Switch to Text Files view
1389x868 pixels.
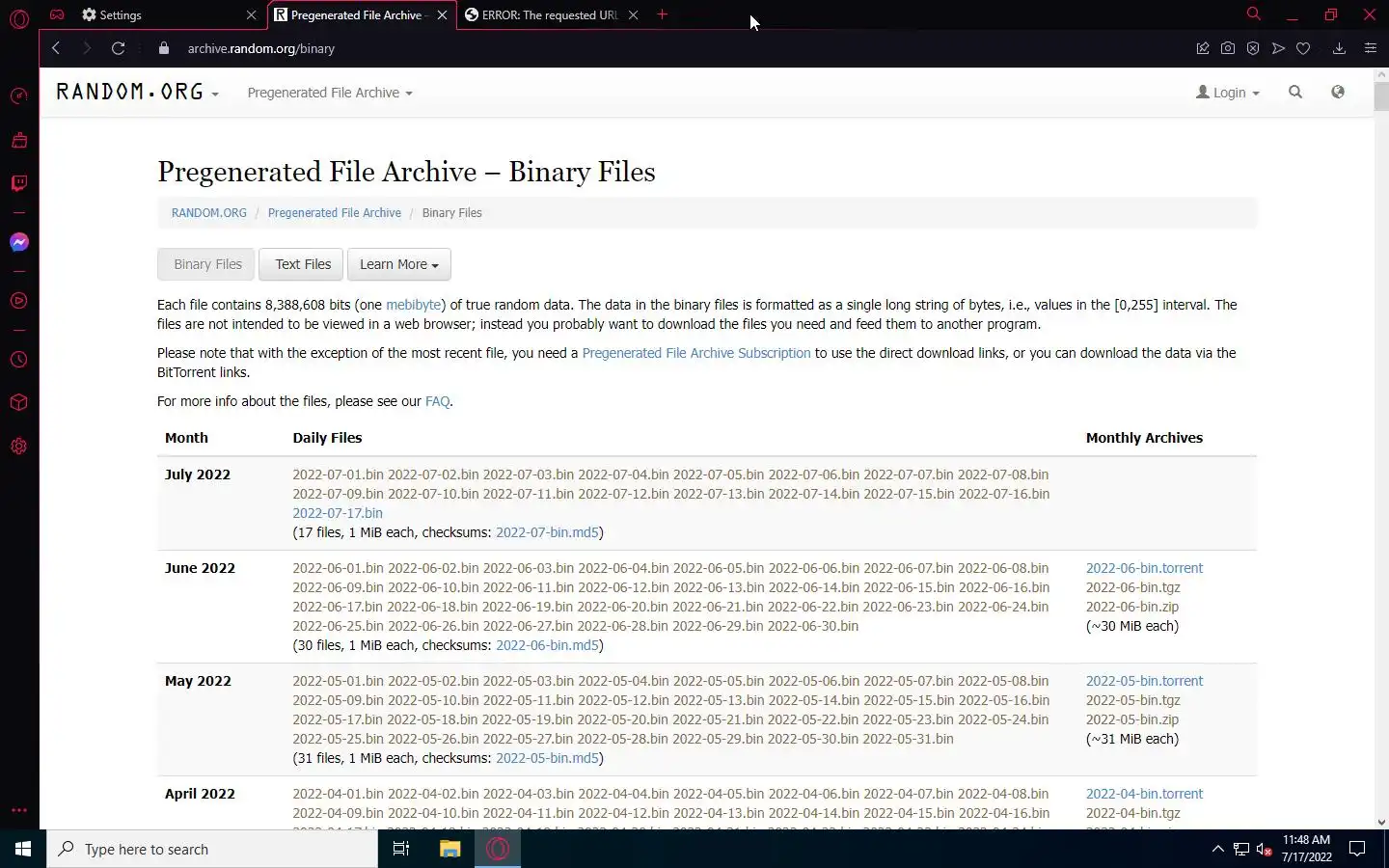point(303,264)
